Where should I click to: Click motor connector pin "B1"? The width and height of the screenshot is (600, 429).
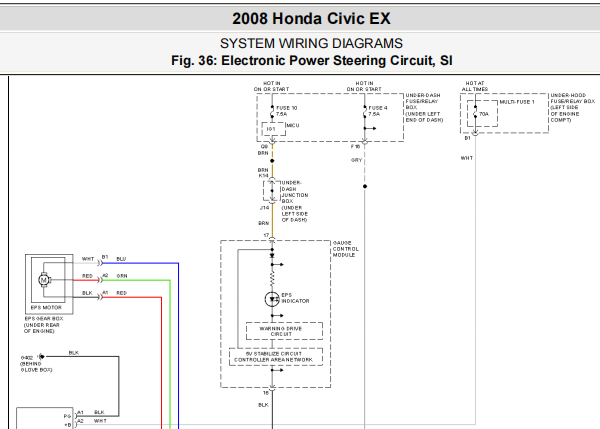coord(105,257)
